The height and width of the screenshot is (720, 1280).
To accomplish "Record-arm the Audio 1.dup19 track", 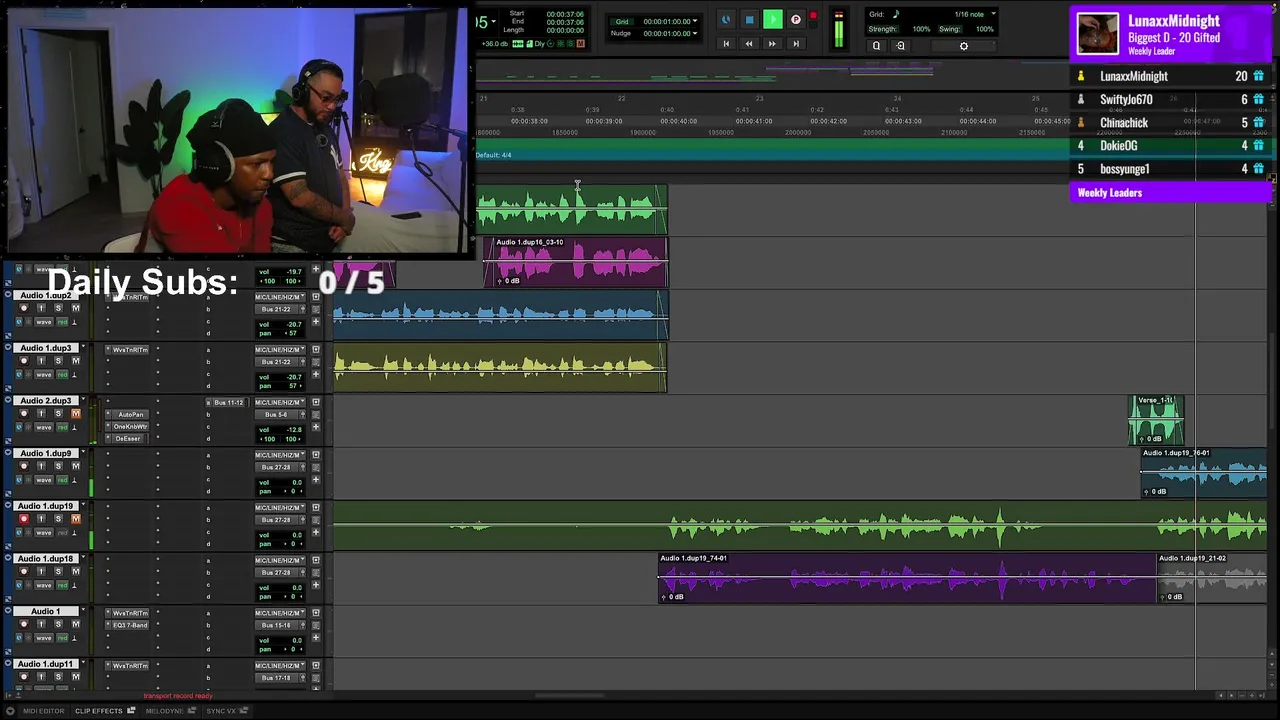I will (x=24, y=519).
